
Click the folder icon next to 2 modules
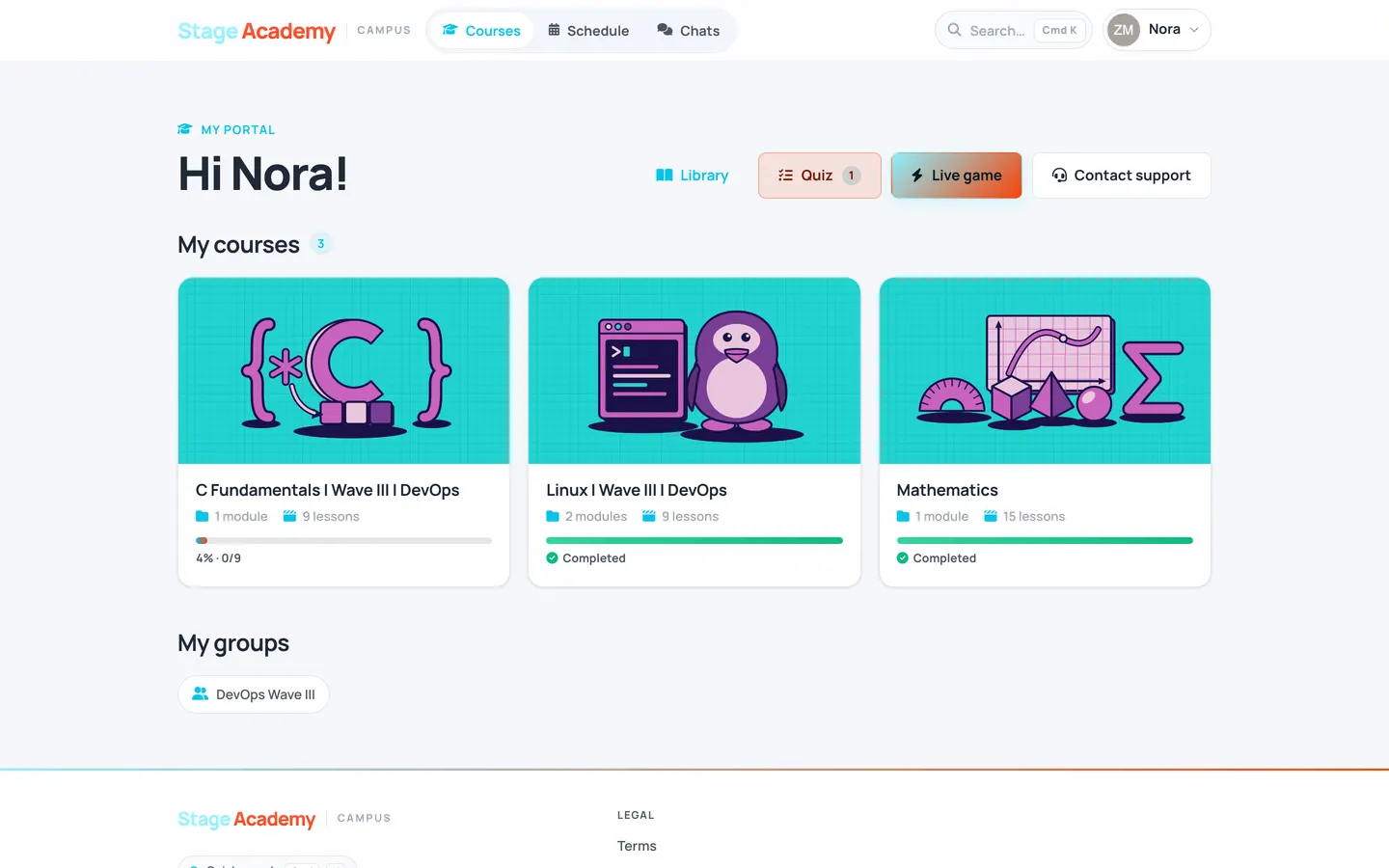click(553, 517)
